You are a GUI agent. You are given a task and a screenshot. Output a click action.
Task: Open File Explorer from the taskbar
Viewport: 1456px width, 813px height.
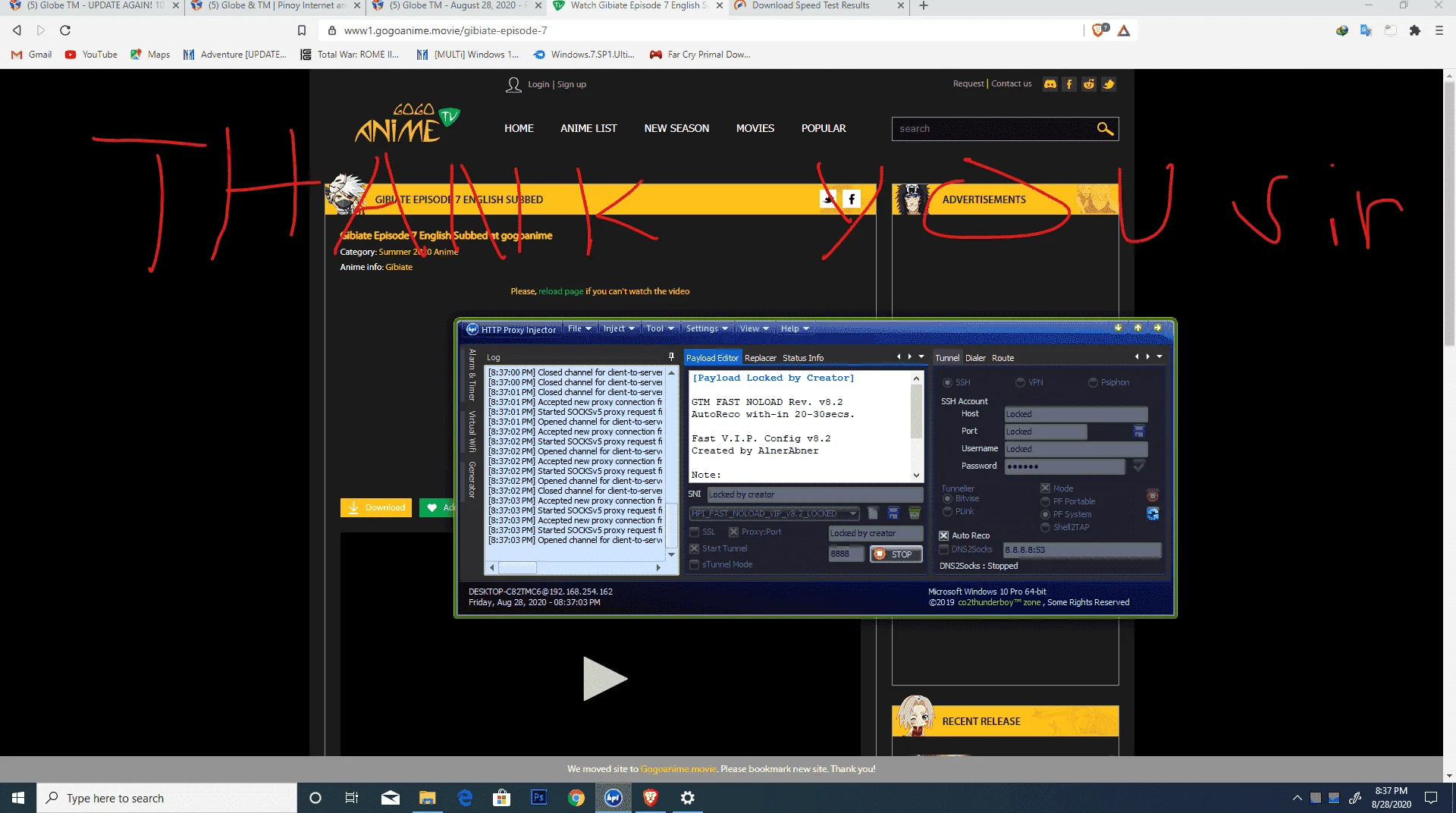pos(427,798)
